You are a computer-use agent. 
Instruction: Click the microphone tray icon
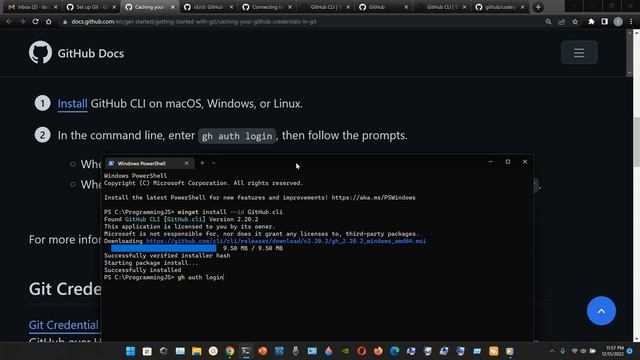pyautogui.click(x=562, y=351)
